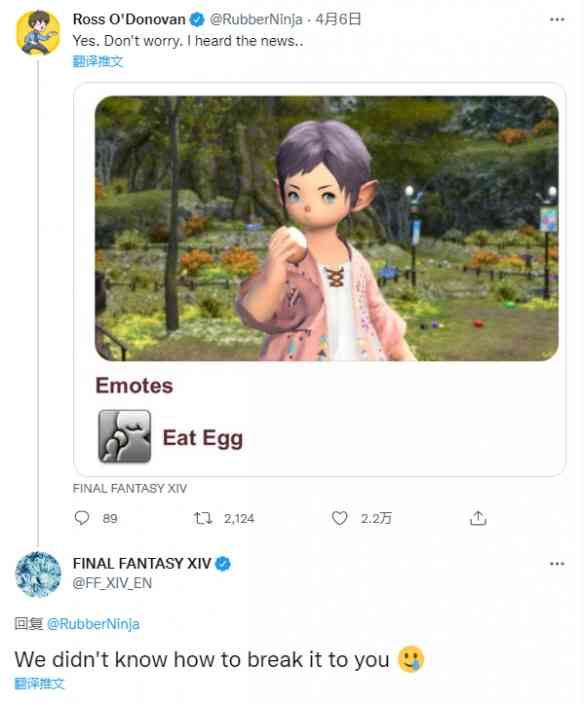Open the share upload icon
The height and width of the screenshot is (703, 584).
coord(478,518)
